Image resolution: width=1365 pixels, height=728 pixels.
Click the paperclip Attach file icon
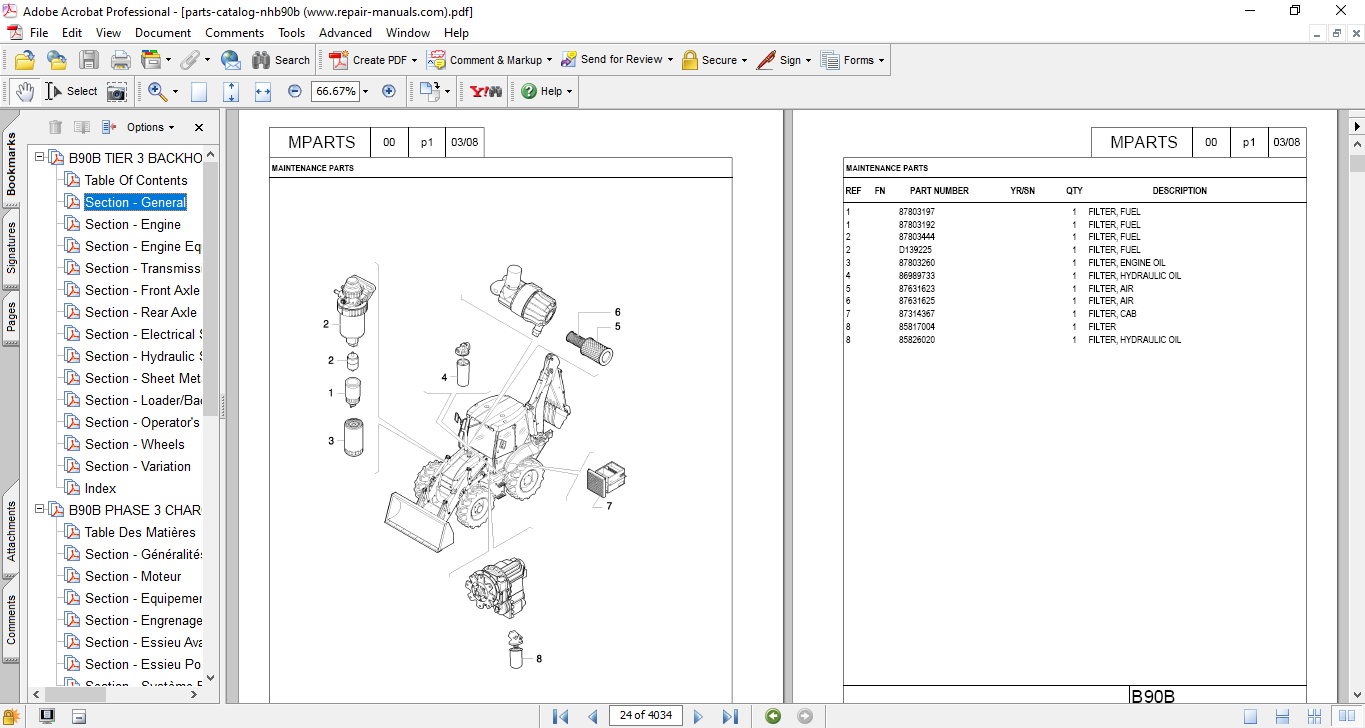[190, 60]
